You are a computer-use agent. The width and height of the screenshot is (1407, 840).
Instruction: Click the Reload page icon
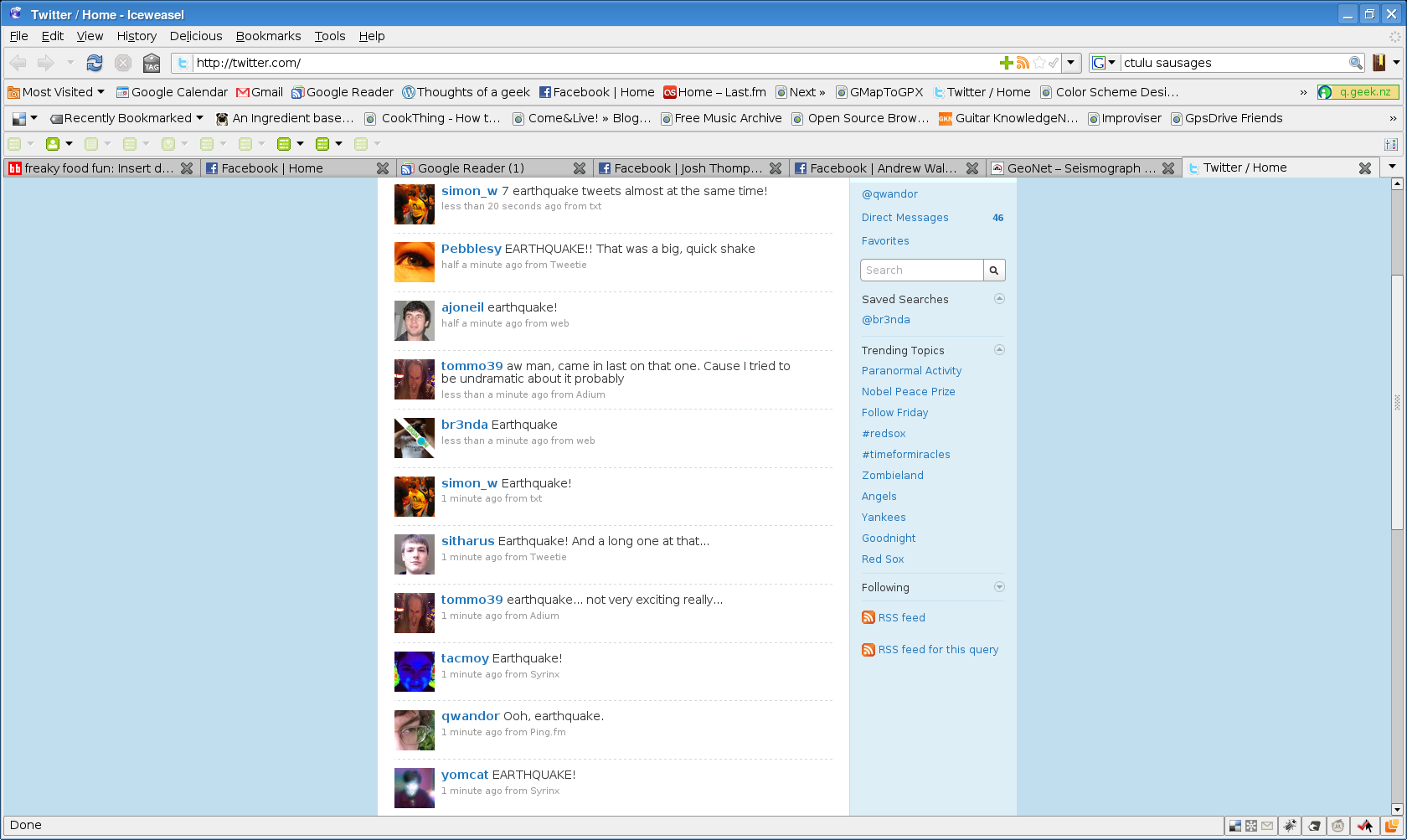click(95, 63)
